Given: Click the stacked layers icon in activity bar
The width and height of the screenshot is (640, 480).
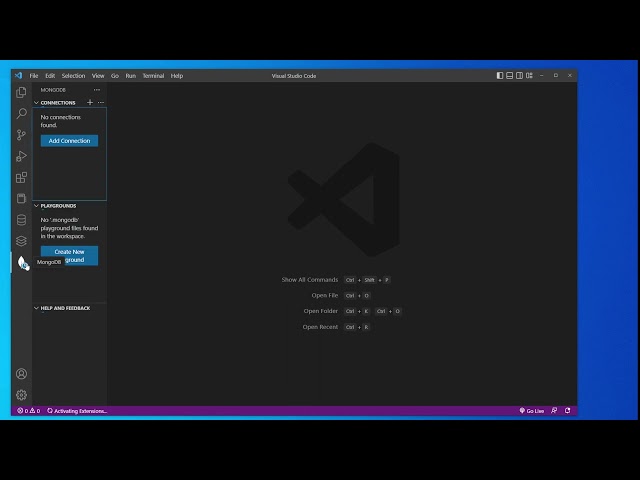Looking at the screenshot, I should 21,241.
